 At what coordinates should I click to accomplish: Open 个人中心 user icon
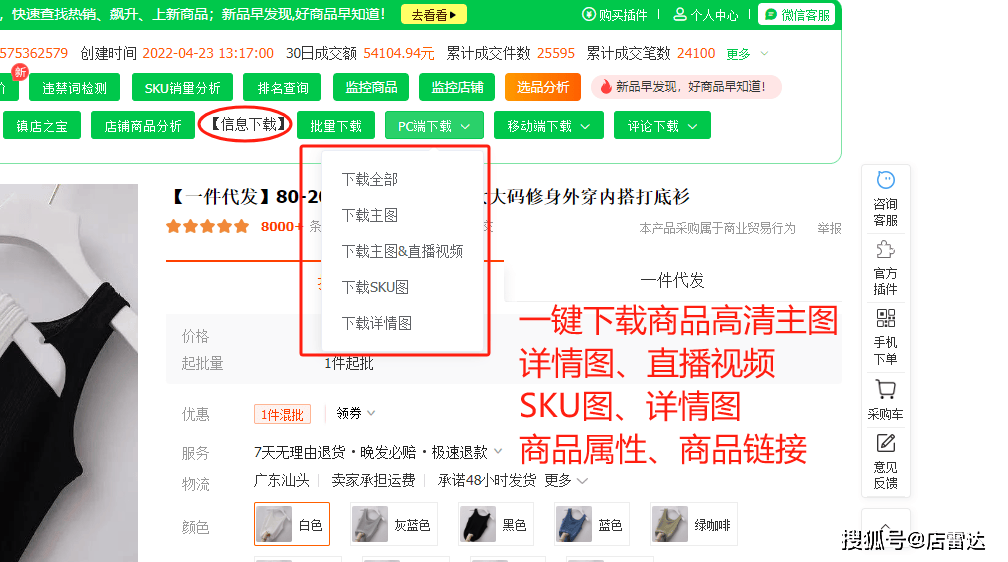point(705,15)
